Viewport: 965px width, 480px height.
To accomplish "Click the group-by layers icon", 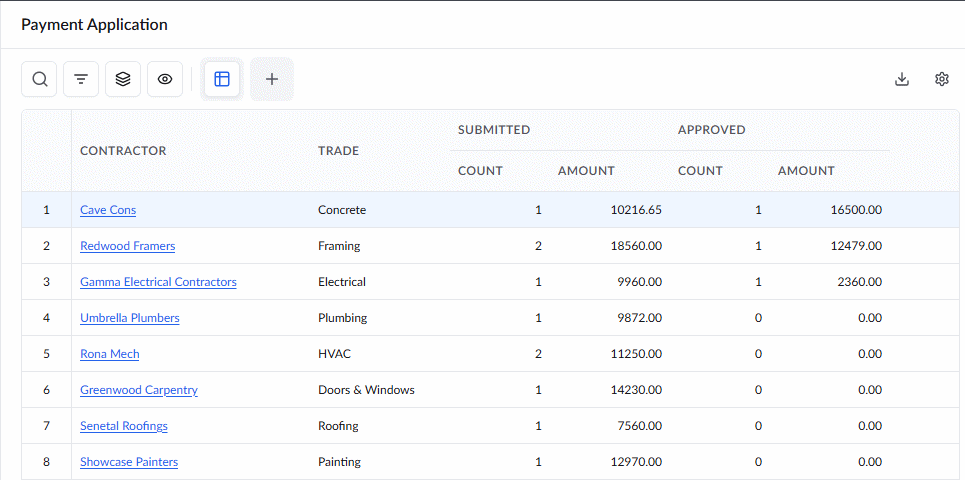I will 123,79.
